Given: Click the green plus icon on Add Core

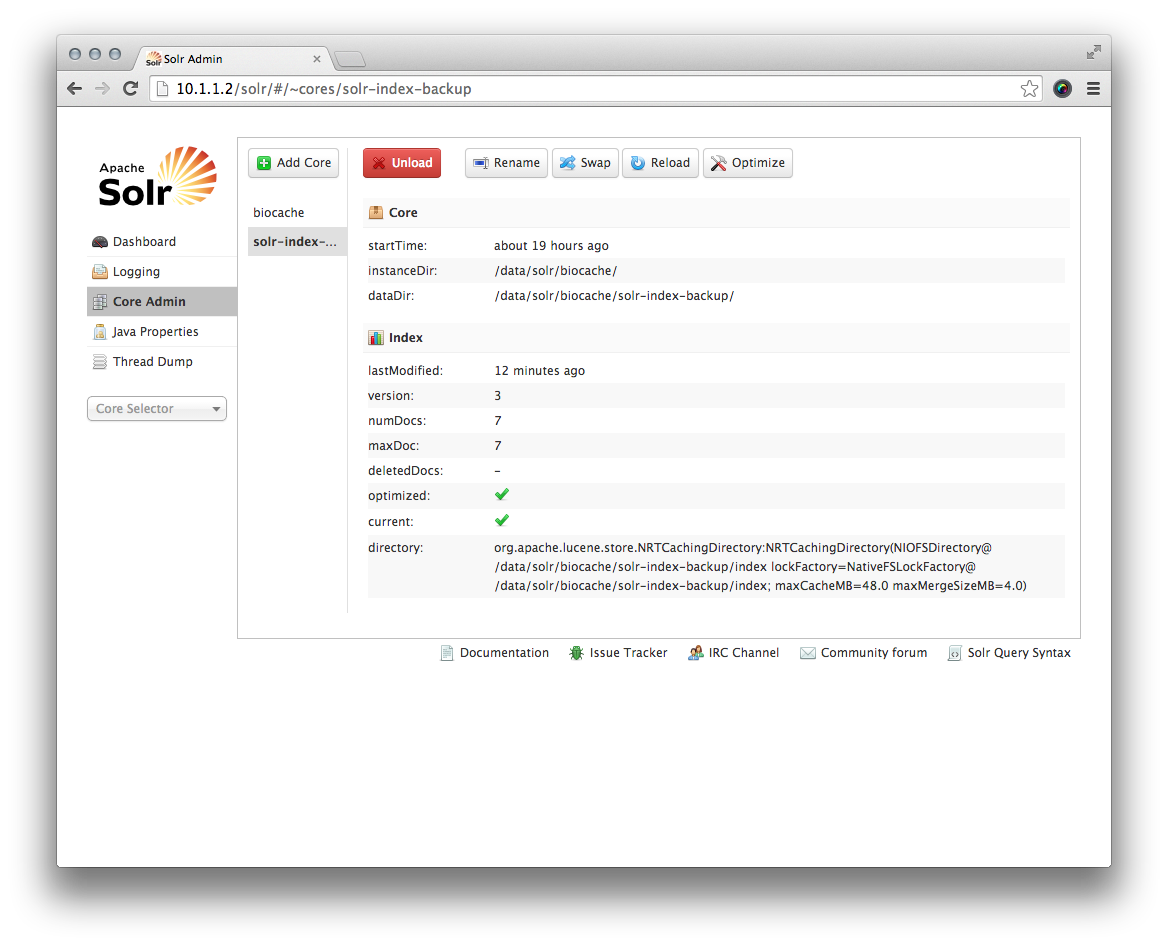Looking at the screenshot, I should pos(264,163).
